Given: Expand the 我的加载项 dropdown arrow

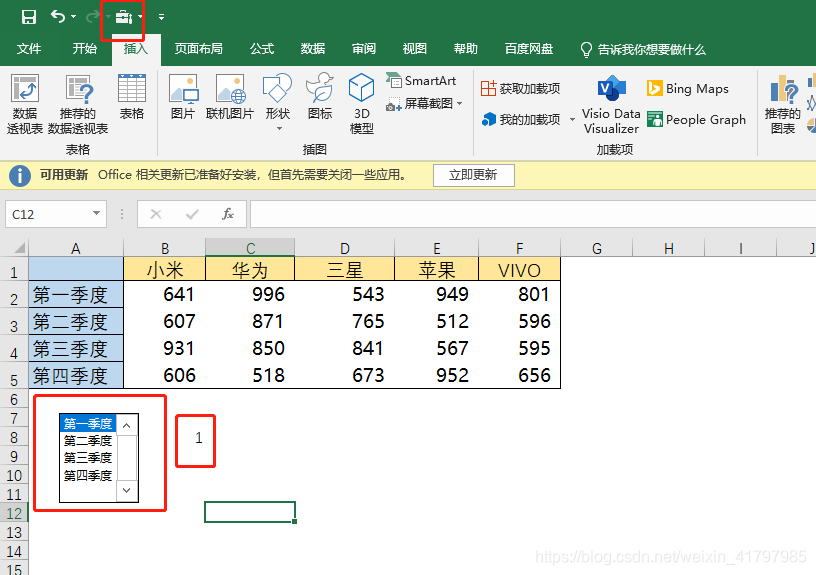Looking at the screenshot, I should tap(572, 120).
